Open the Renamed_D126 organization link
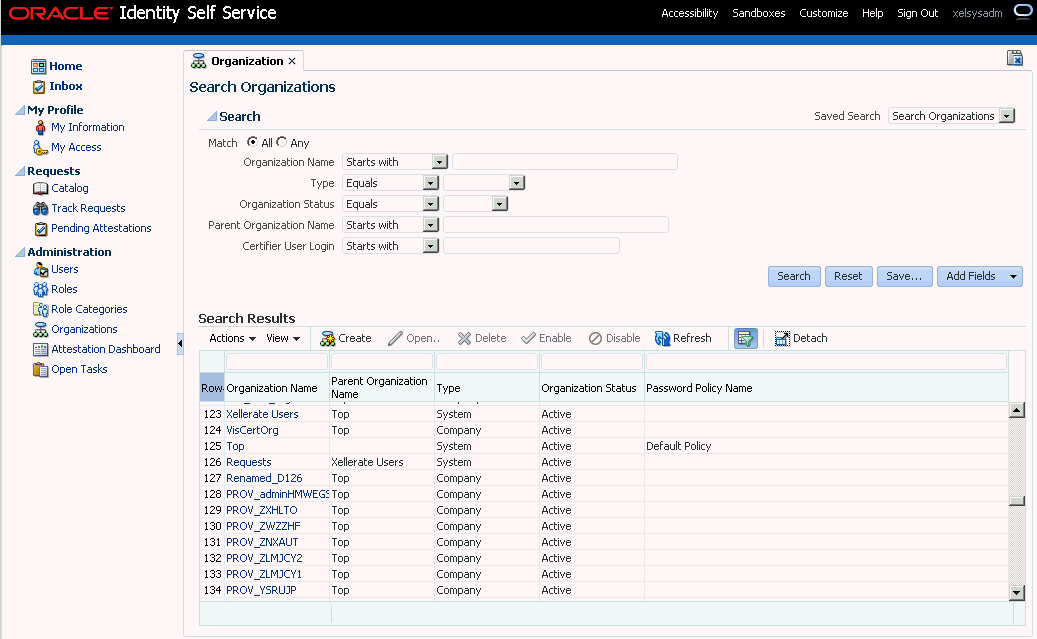 [x=264, y=478]
